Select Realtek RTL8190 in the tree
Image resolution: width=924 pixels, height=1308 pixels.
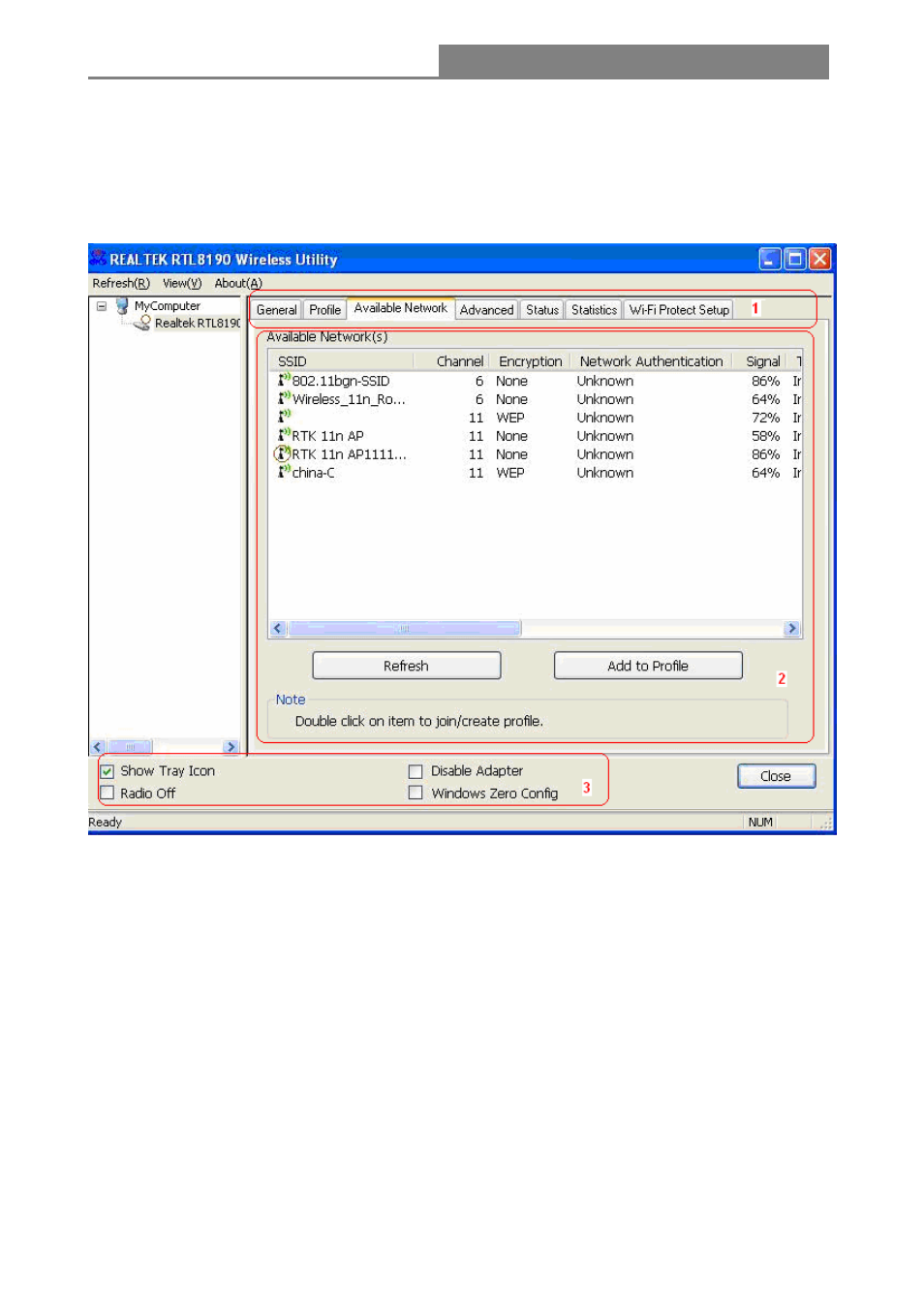tap(198, 324)
